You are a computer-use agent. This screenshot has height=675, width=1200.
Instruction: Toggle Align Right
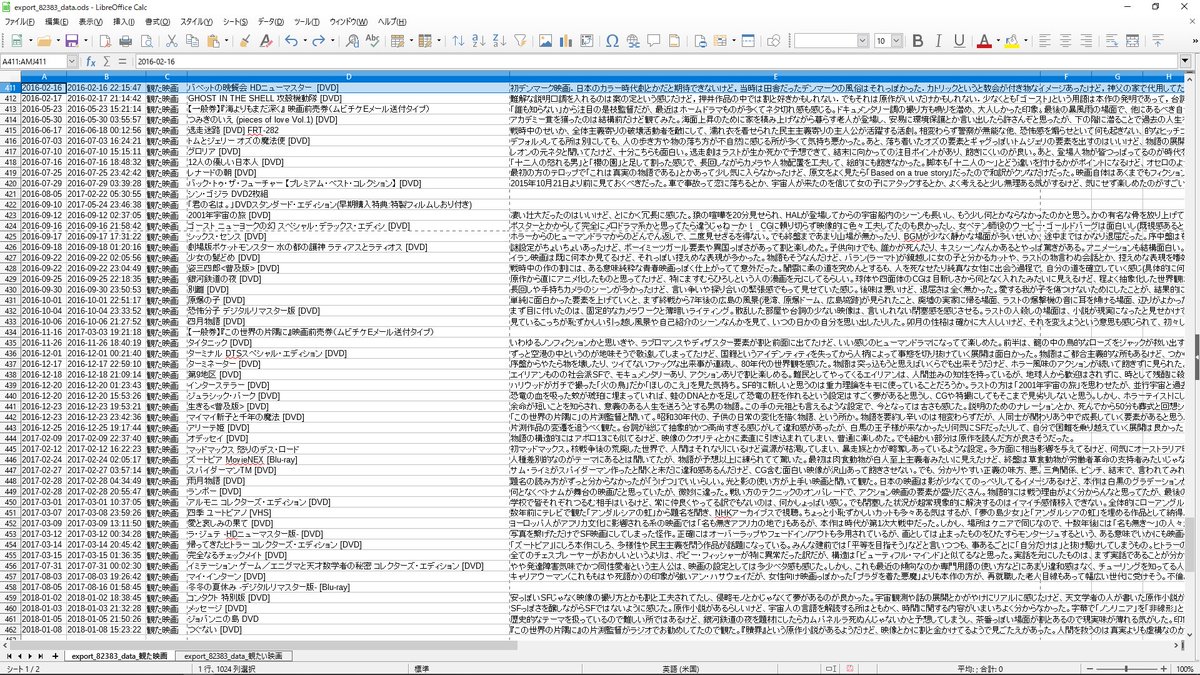coord(1086,41)
